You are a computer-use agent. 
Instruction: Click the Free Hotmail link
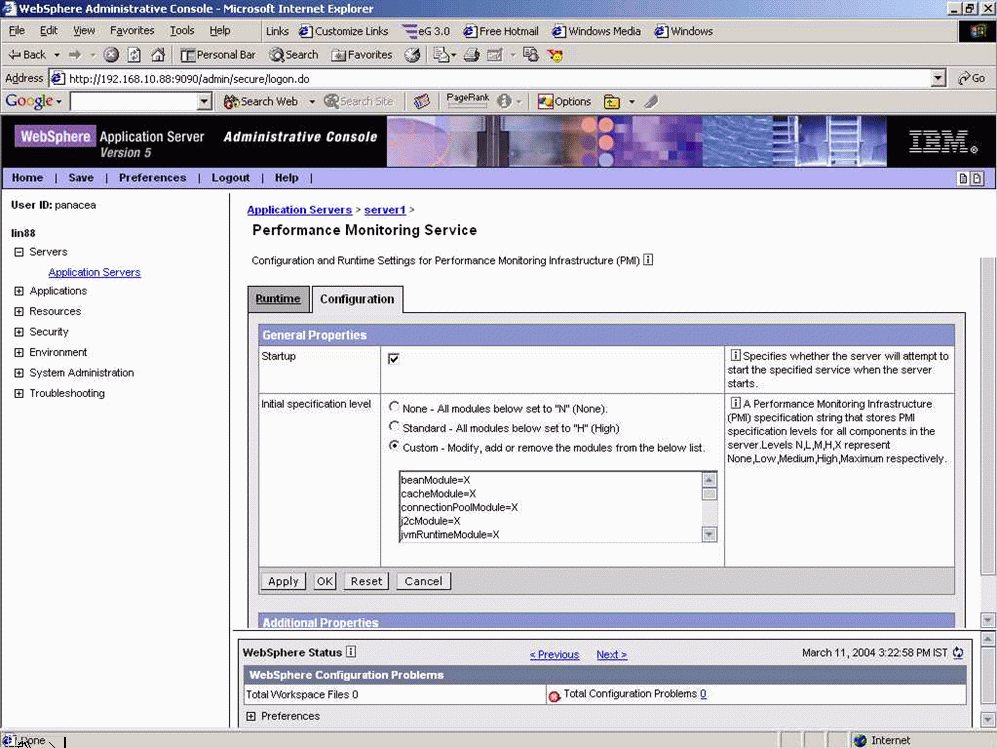coord(500,31)
